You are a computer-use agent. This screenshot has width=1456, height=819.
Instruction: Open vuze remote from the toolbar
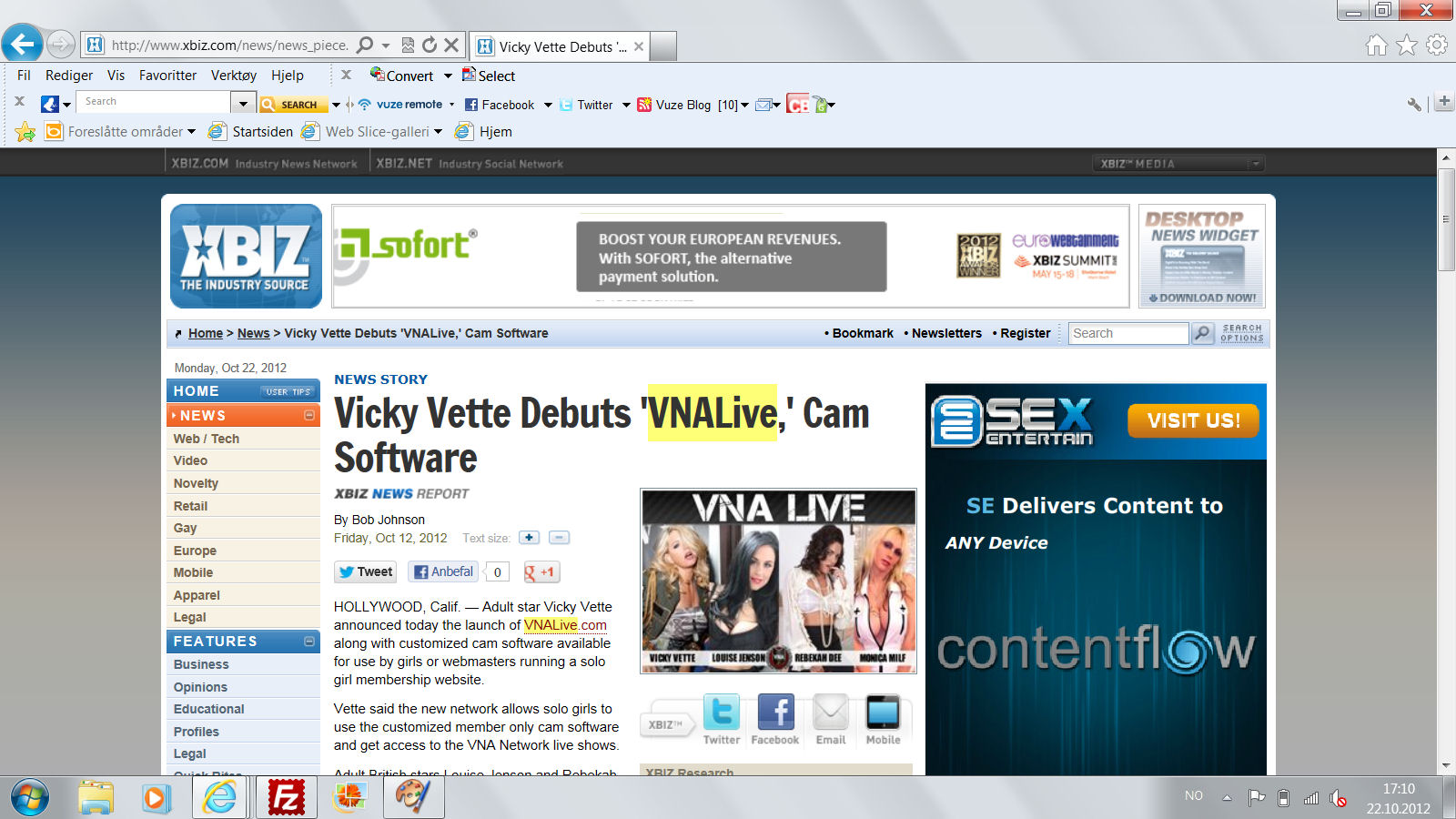[x=400, y=105]
